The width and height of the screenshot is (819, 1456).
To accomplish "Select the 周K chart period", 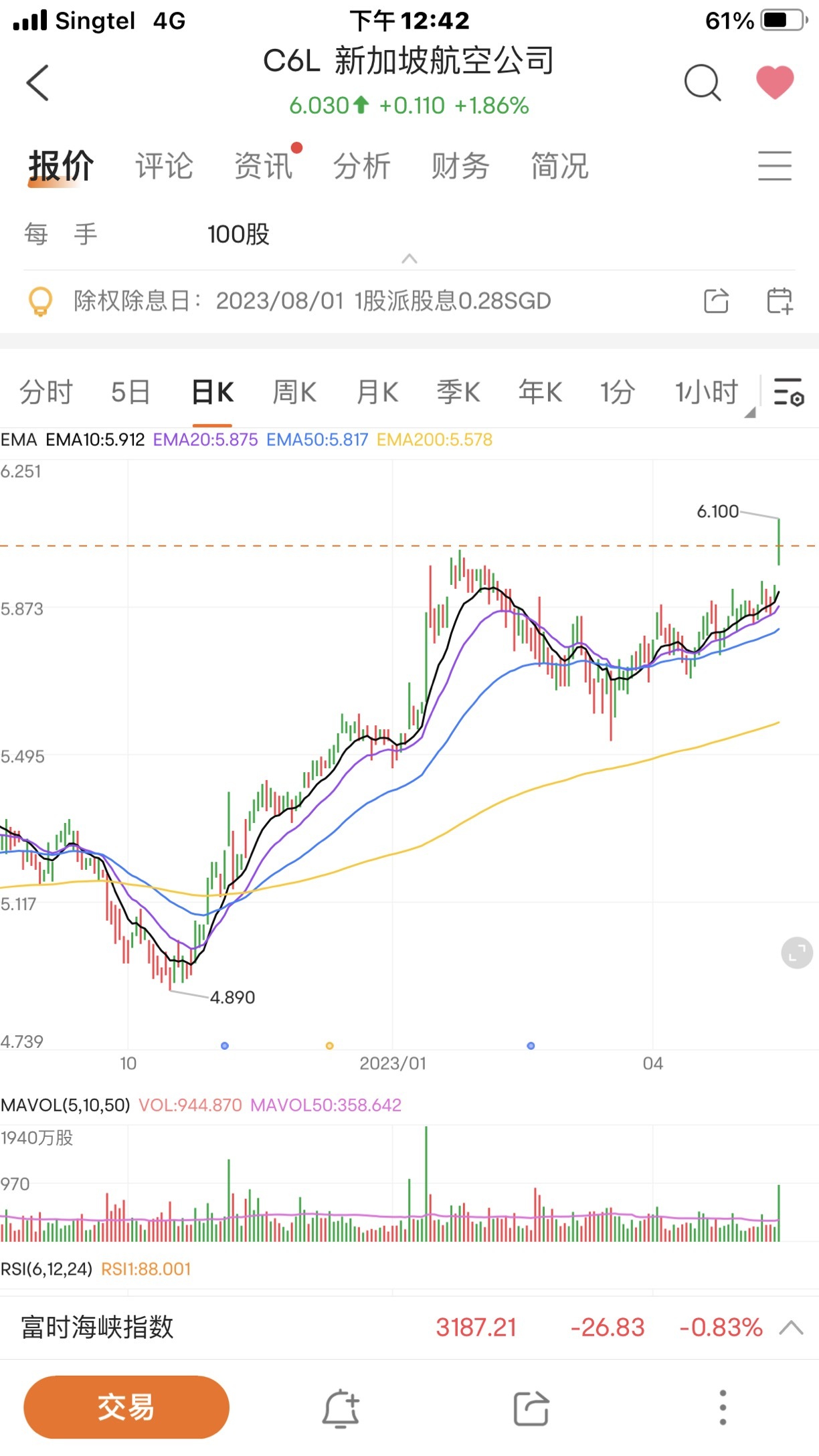I will (294, 392).
